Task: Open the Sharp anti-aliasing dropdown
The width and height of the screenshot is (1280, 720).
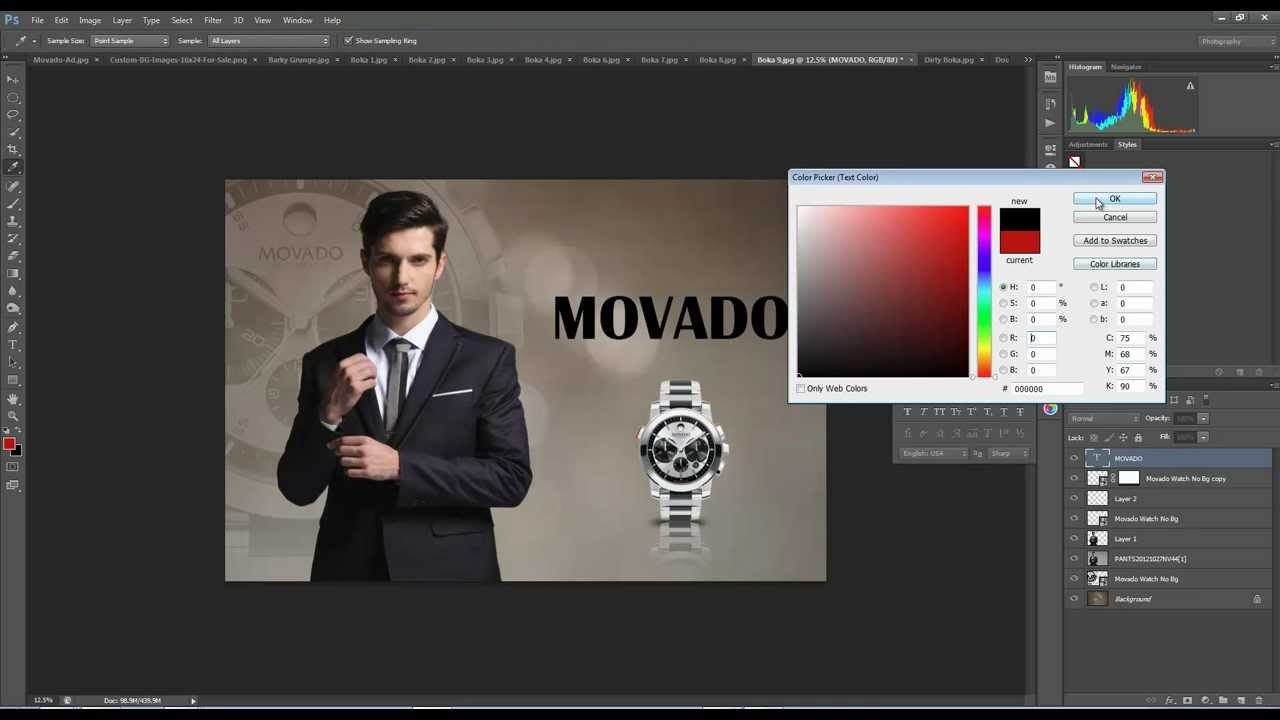Action: [x=1008, y=454]
